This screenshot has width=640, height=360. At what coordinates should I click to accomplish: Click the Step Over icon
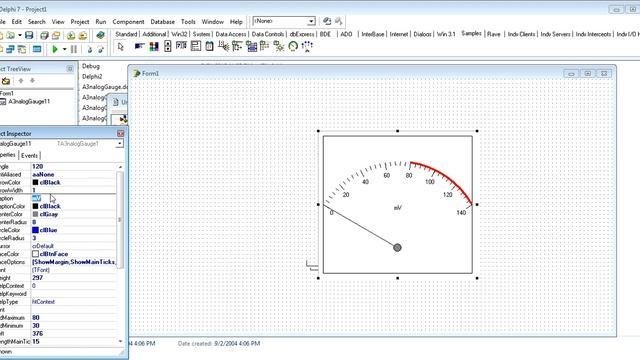pos(100,49)
